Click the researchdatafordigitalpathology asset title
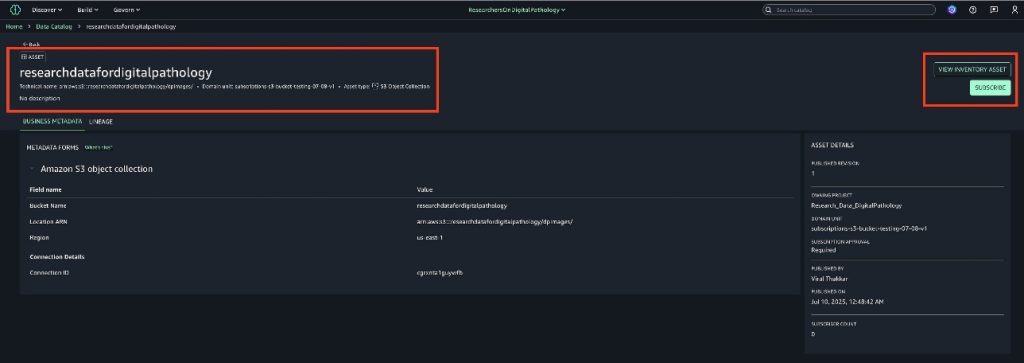The width and height of the screenshot is (1024, 363). point(116,72)
